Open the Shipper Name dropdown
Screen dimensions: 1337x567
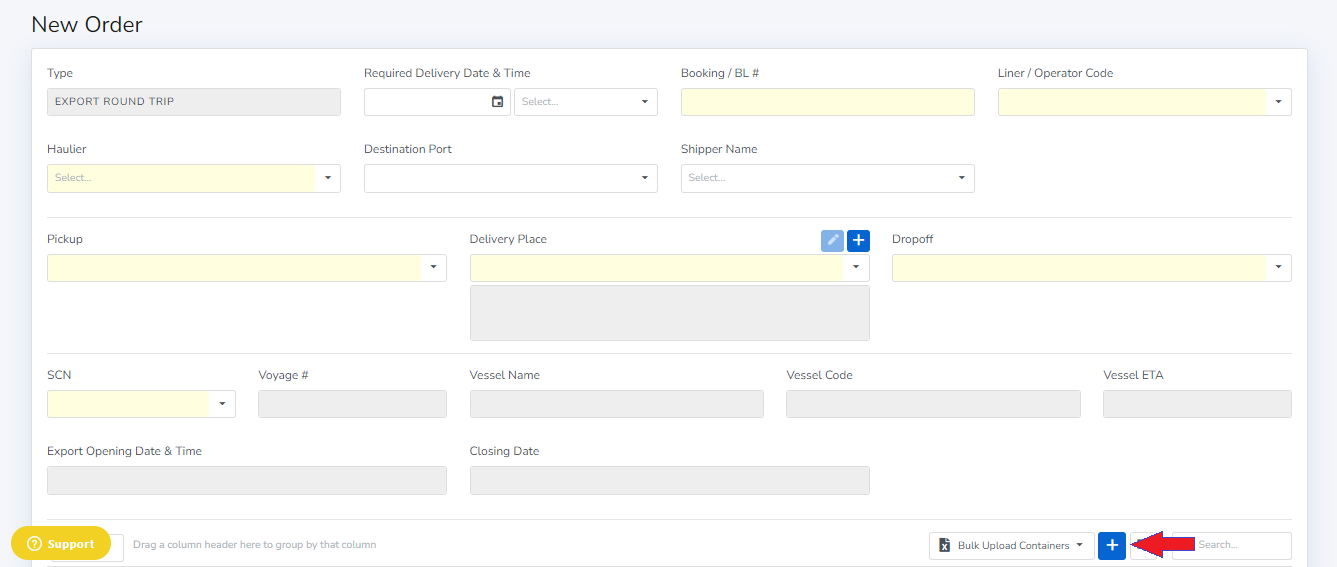[961, 178]
